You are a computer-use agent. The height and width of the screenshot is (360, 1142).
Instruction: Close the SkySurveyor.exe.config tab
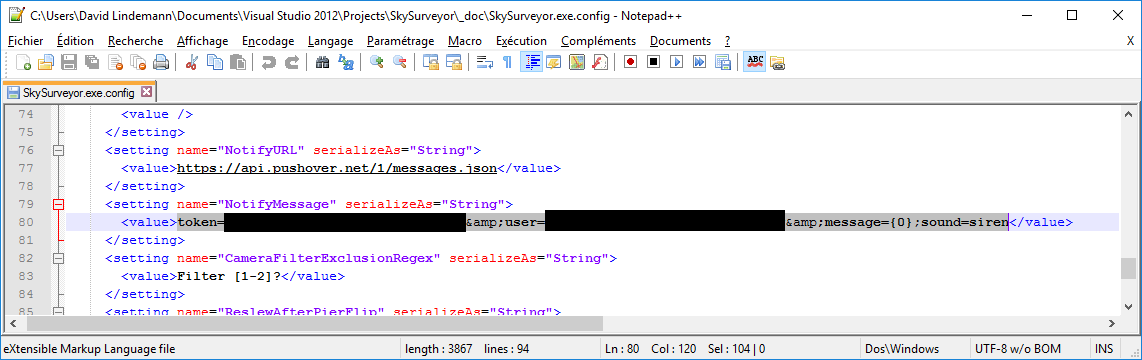click(146, 93)
